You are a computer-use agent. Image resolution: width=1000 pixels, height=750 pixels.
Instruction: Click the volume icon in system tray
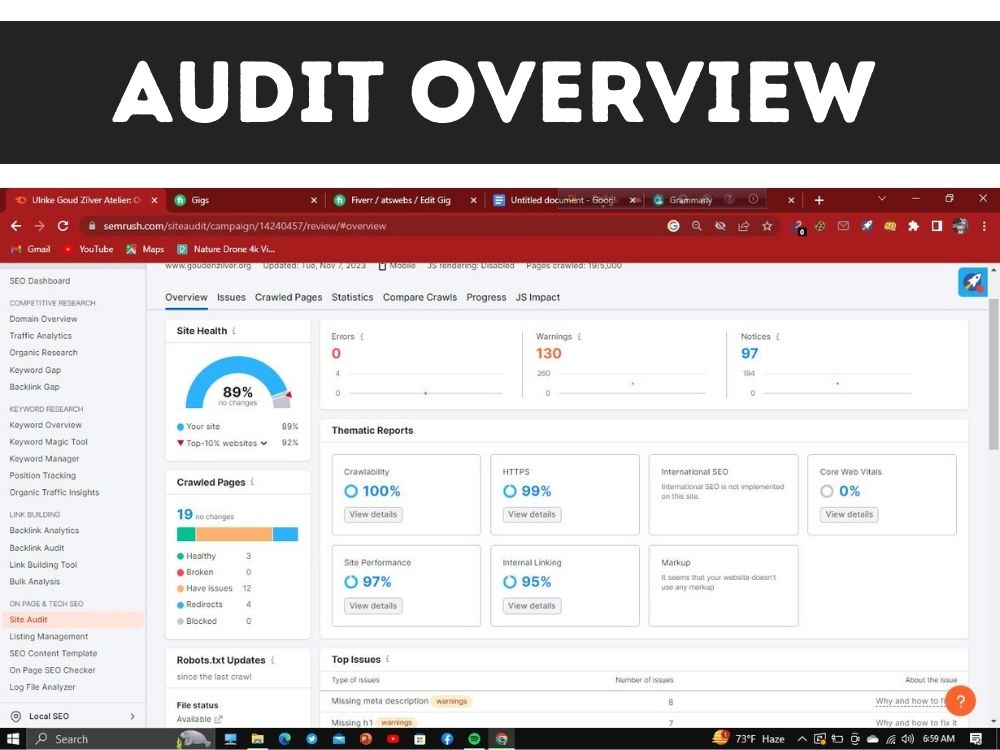(x=908, y=739)
